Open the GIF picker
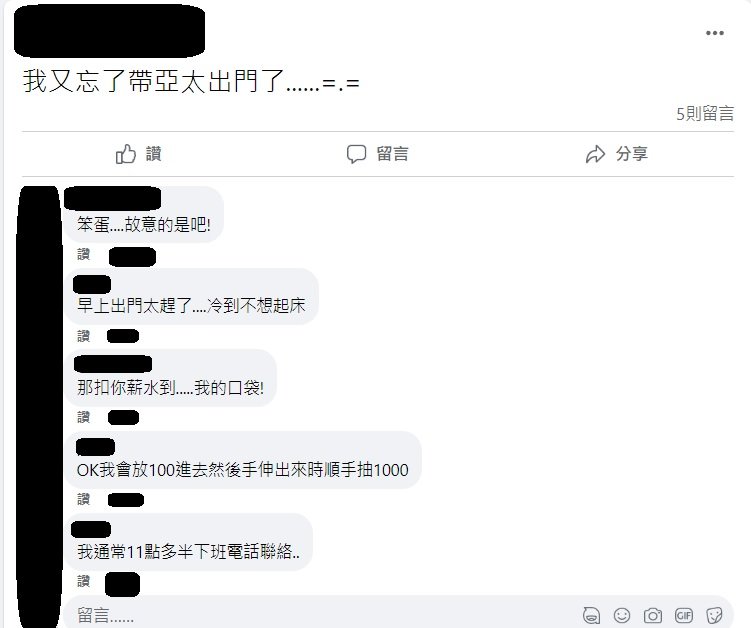 tap(683, 615)
